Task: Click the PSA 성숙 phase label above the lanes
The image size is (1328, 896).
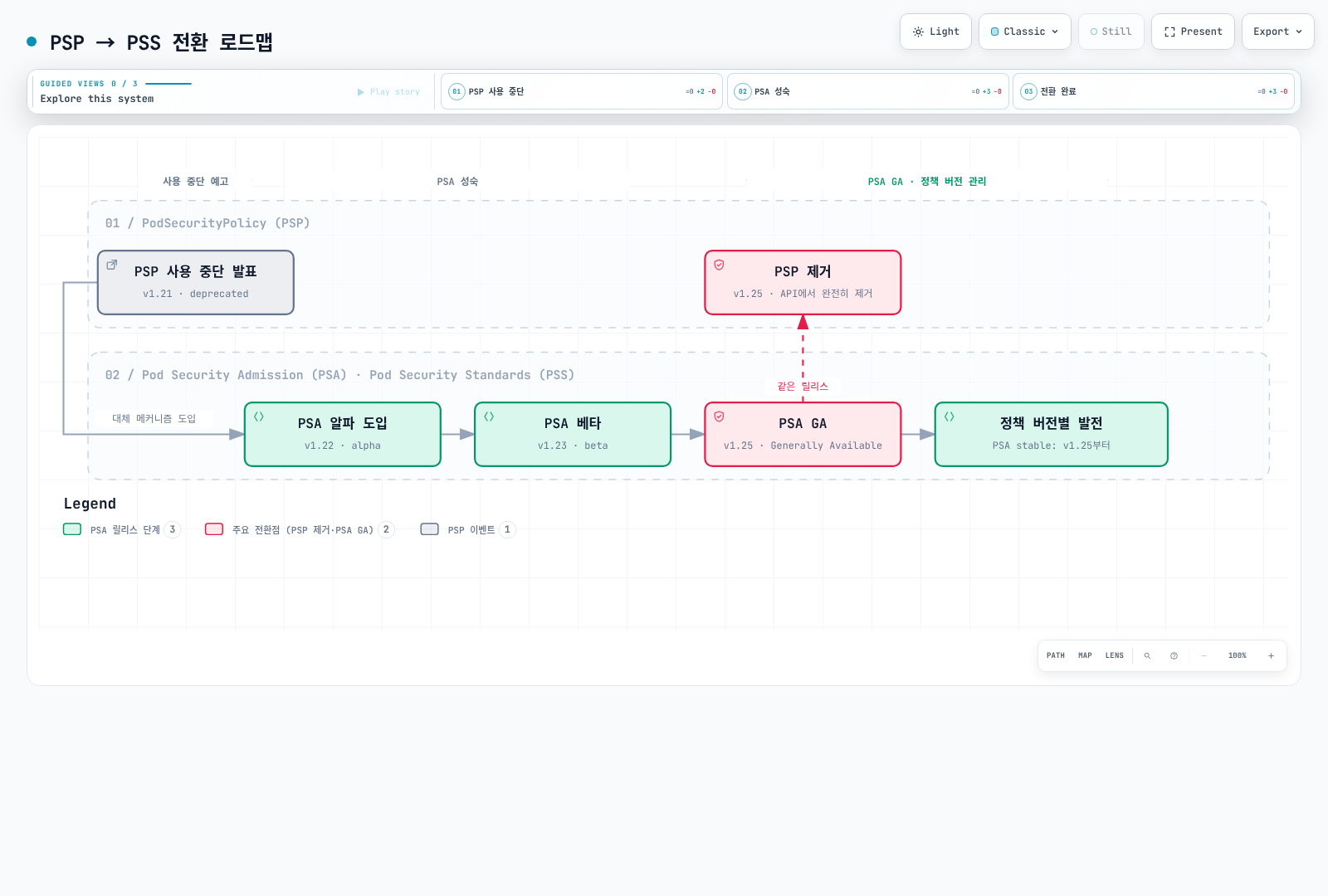Action: pyautogui.click(x=457, y=182)
